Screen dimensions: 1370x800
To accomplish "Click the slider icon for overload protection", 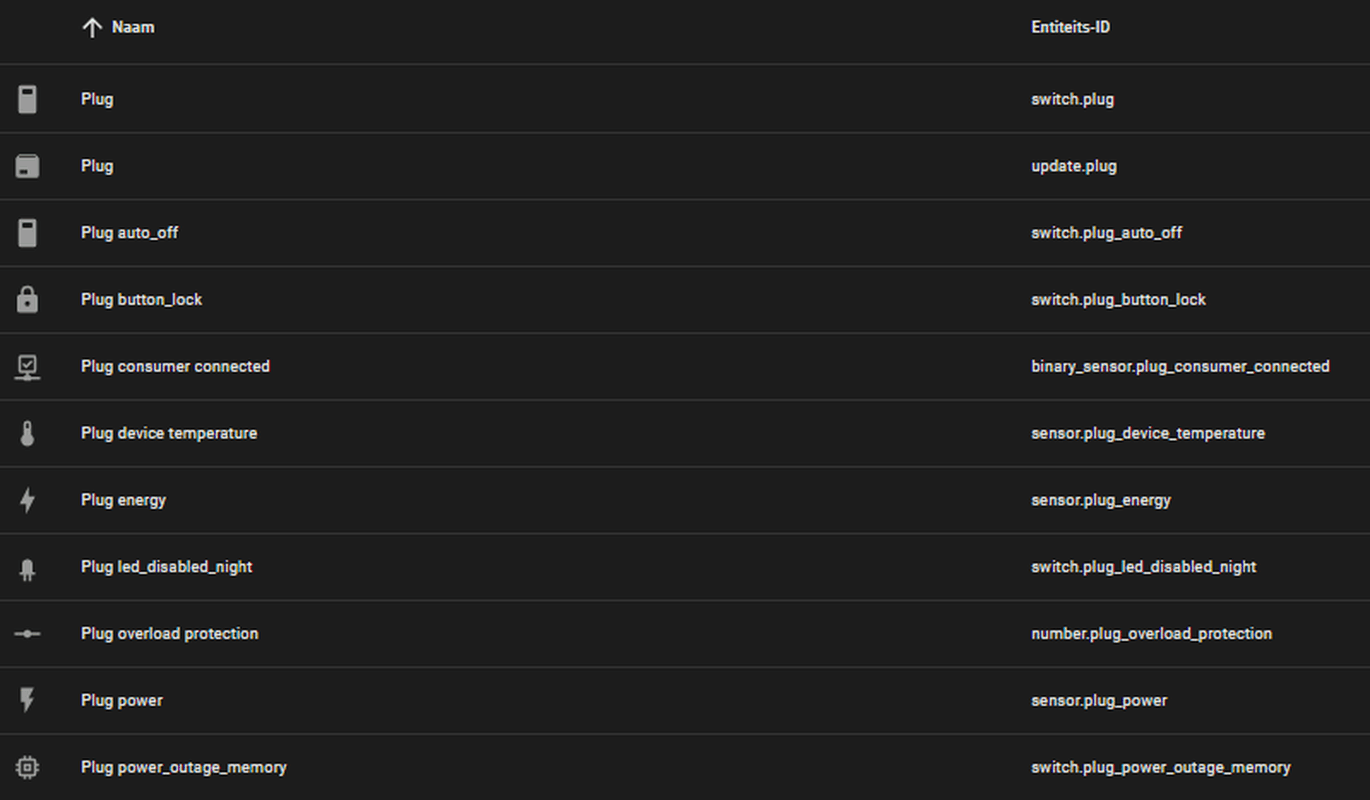I will point(27,633).
